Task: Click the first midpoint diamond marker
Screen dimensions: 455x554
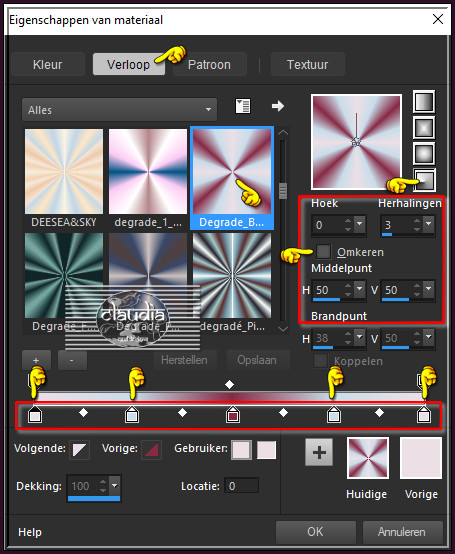Action: tap(83, 412)
